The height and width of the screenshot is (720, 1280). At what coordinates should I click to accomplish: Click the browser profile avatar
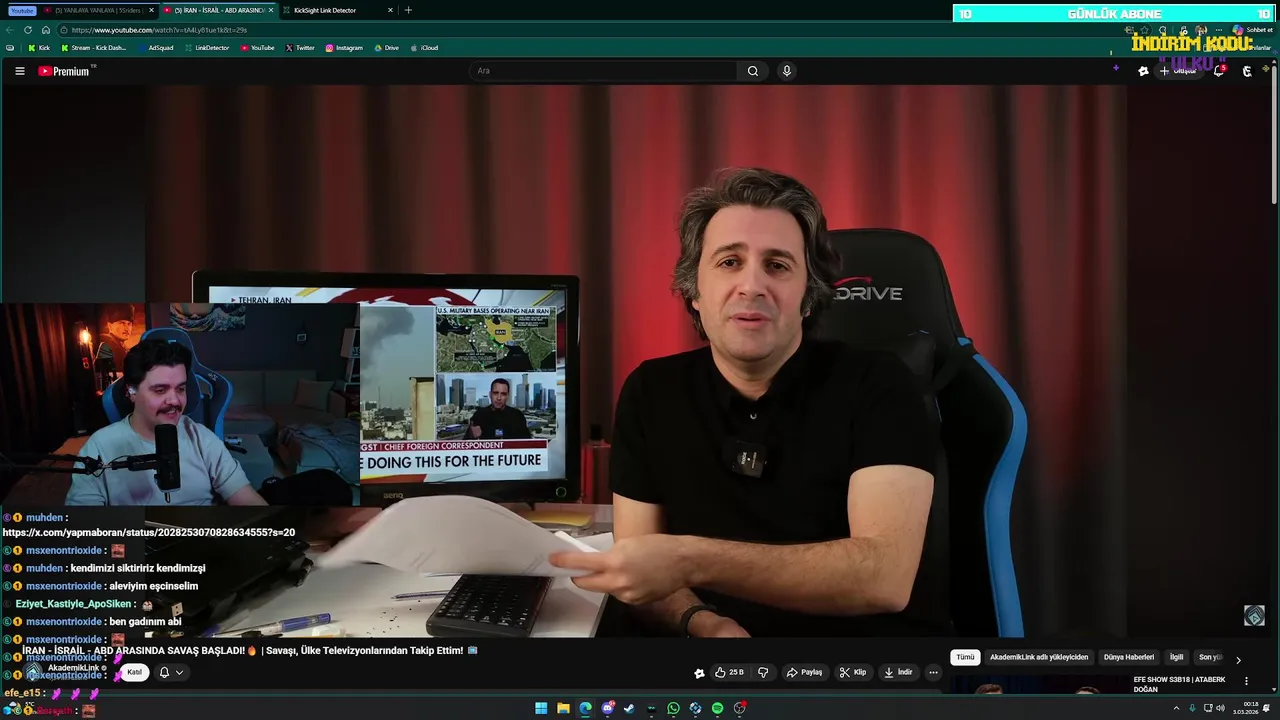pos(1201,30)
